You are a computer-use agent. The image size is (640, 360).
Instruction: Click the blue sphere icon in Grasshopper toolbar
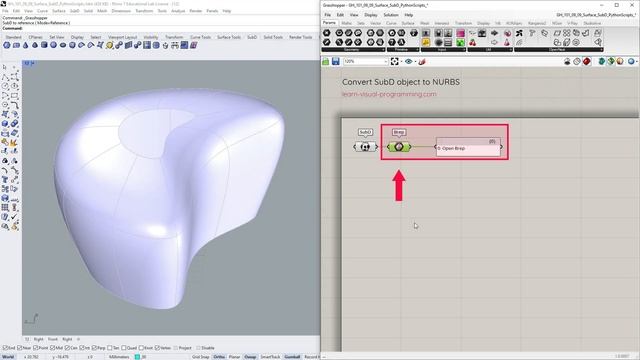631,62
